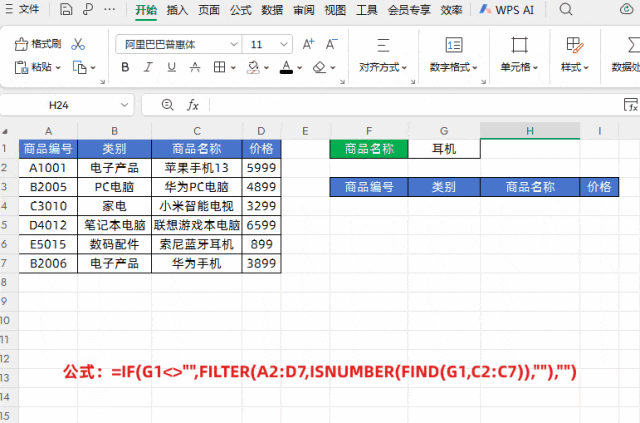Click cell A1001
The height and width of the screenshot is (423, 640).
[48, 168]
